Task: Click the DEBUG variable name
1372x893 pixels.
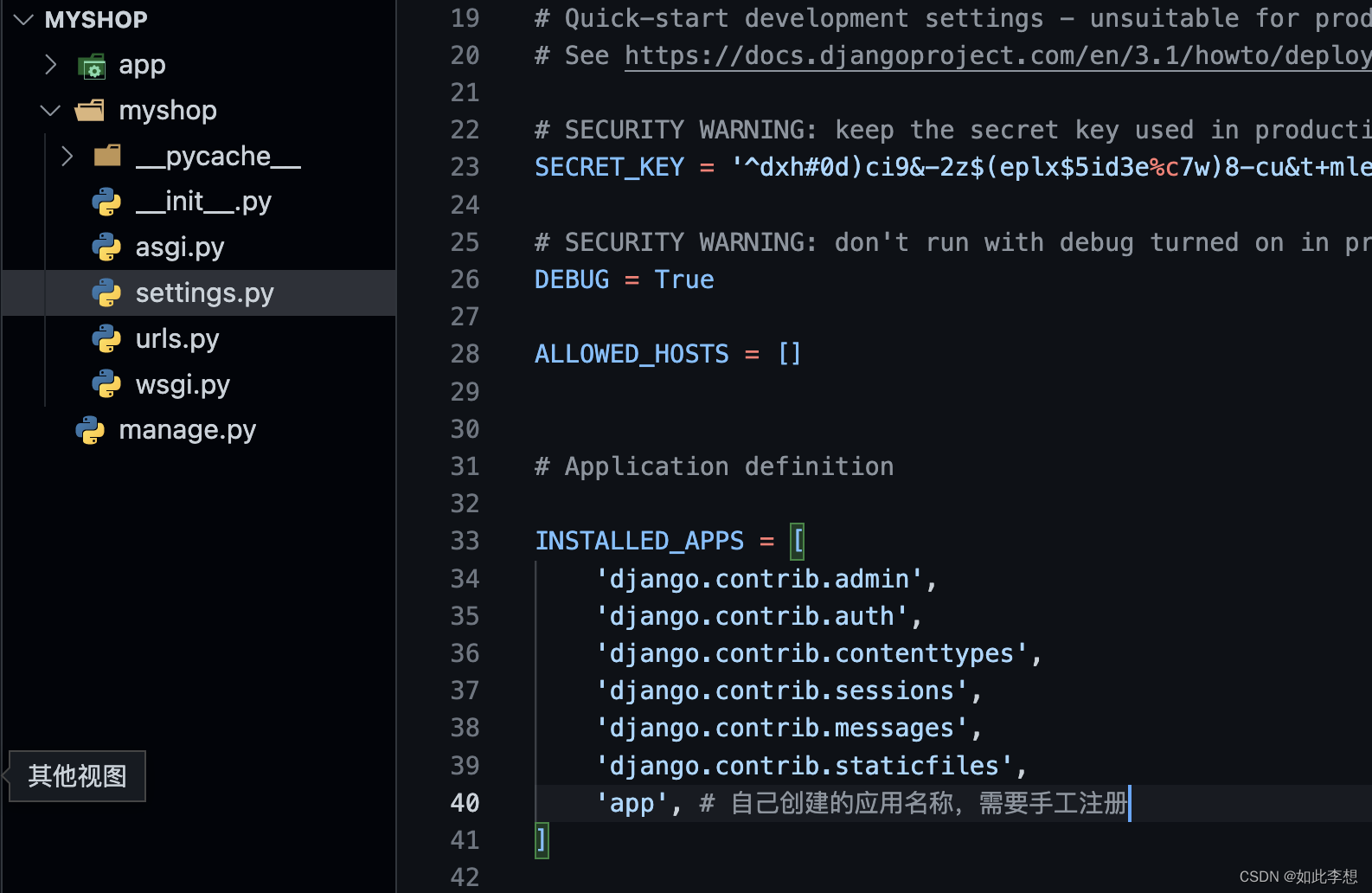Action: click(x=572, y=279)
